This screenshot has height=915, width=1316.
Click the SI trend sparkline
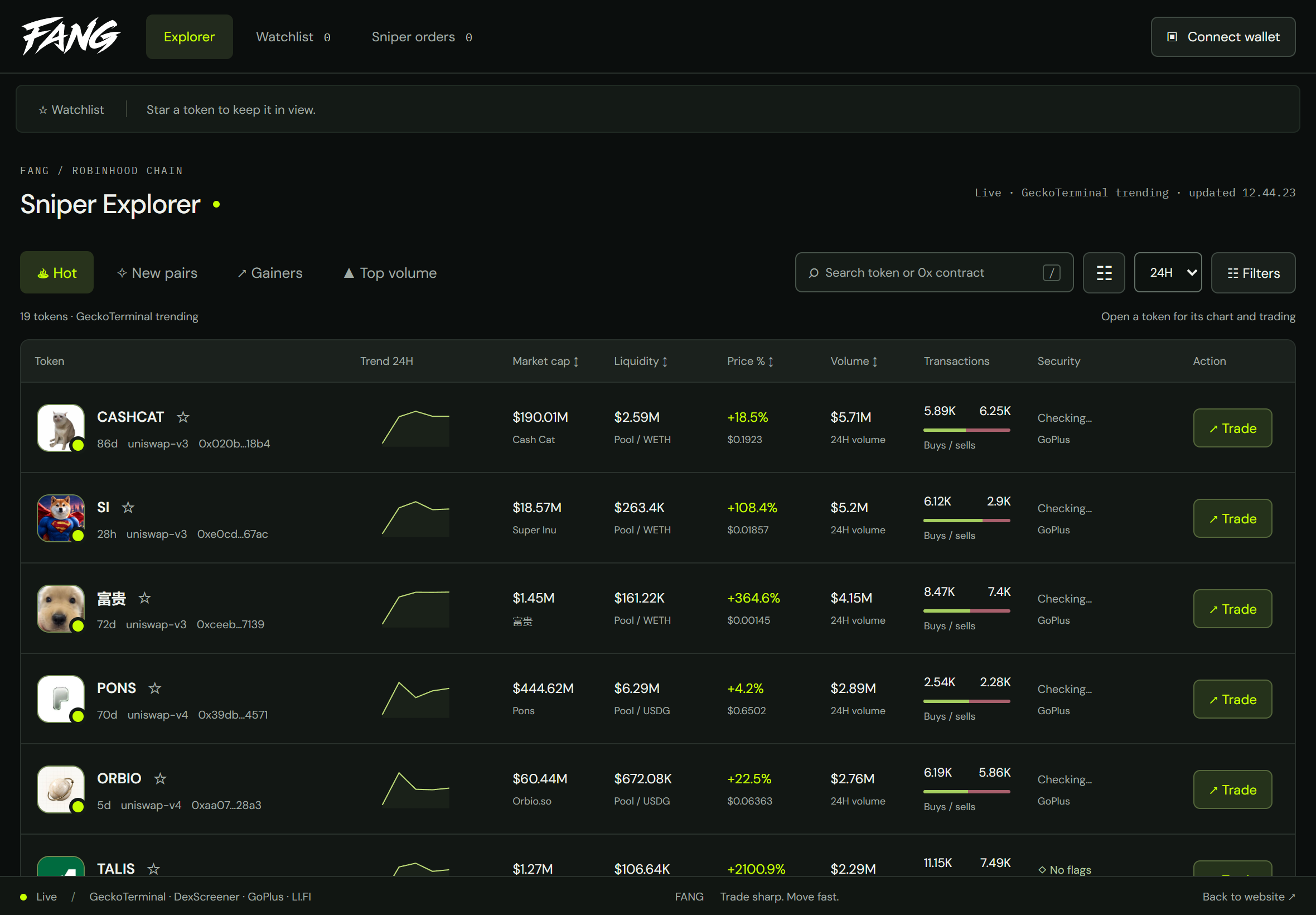click(415, 518)
